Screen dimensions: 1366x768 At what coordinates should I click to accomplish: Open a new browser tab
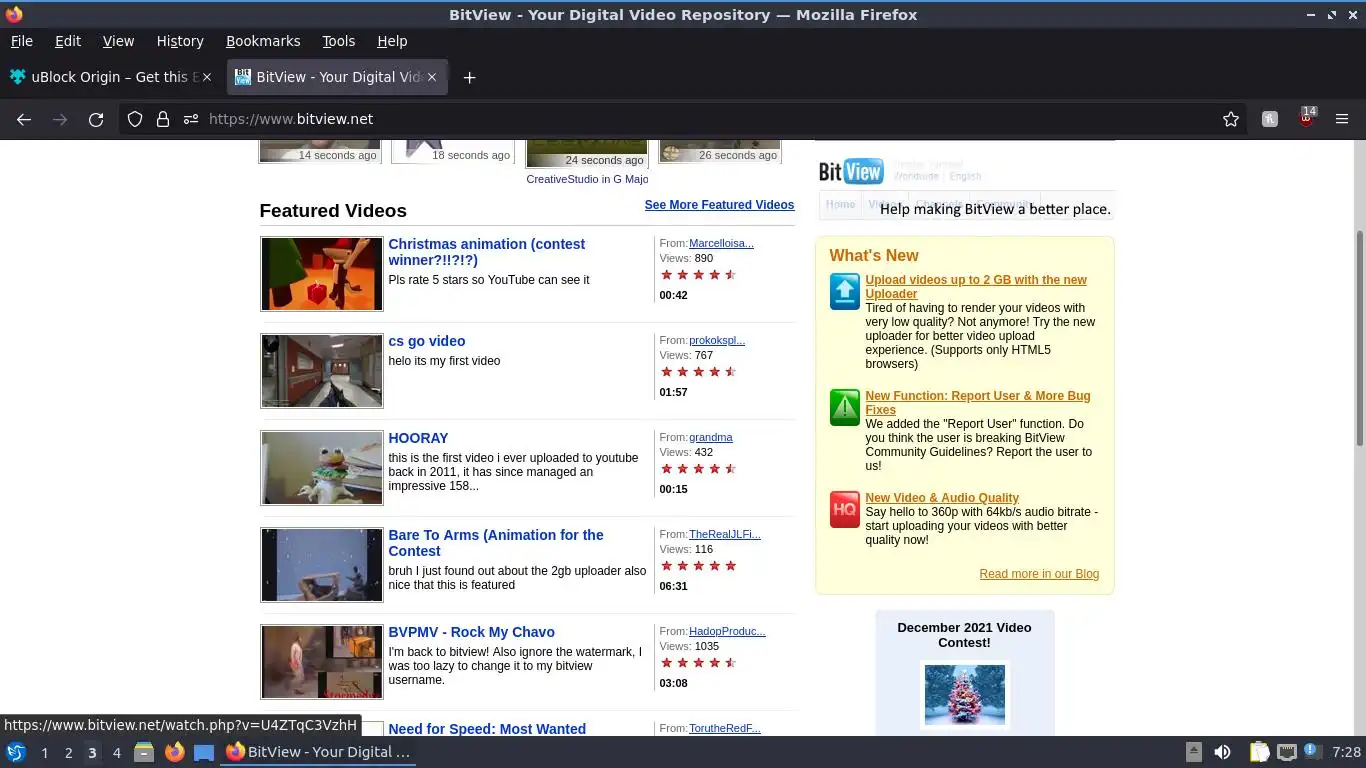[x=469, y=77]
